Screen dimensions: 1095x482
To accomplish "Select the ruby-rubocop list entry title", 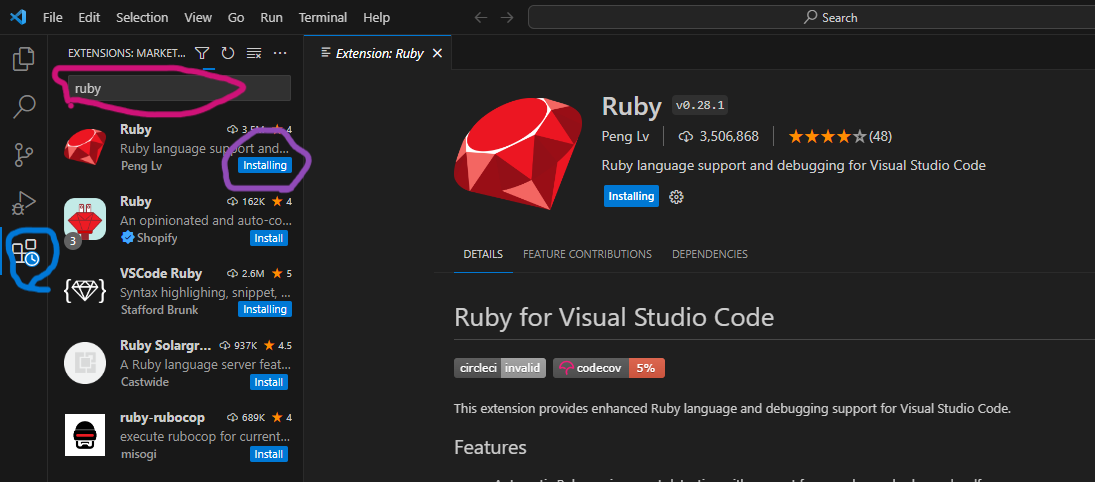I will pyautogui.click(x=163, y=418).
